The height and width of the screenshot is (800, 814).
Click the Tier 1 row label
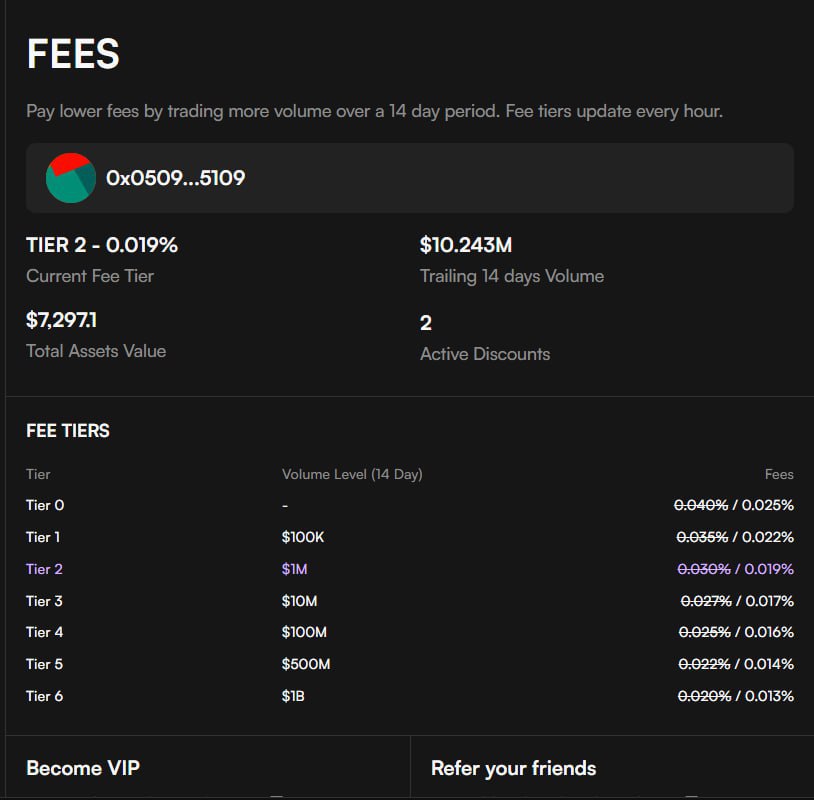[x=43, y=537]
